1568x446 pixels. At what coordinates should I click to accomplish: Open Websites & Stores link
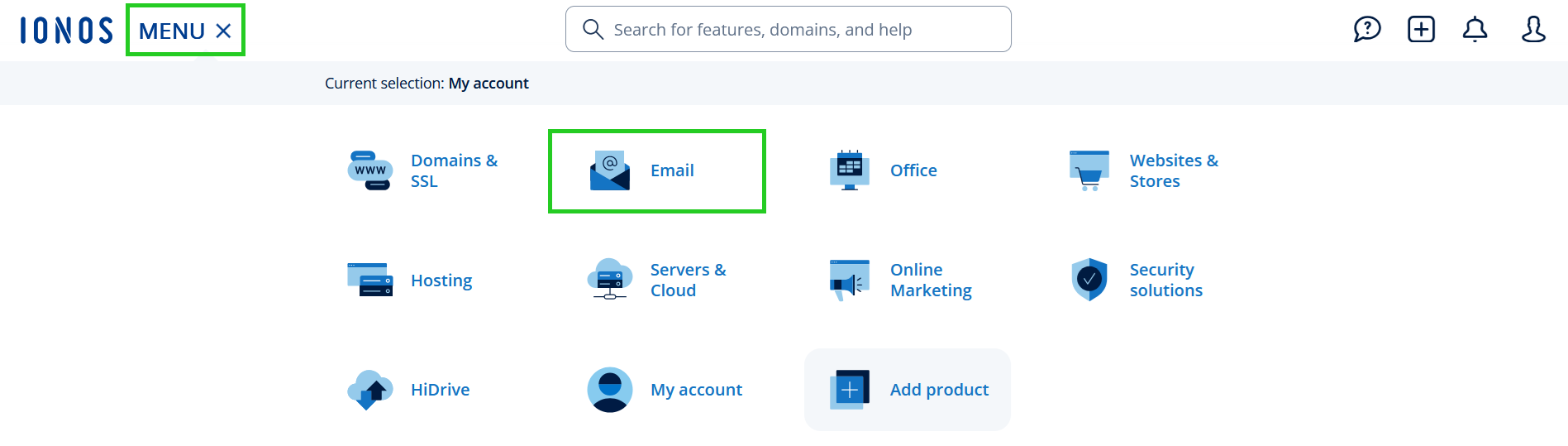click(1174, 170)
